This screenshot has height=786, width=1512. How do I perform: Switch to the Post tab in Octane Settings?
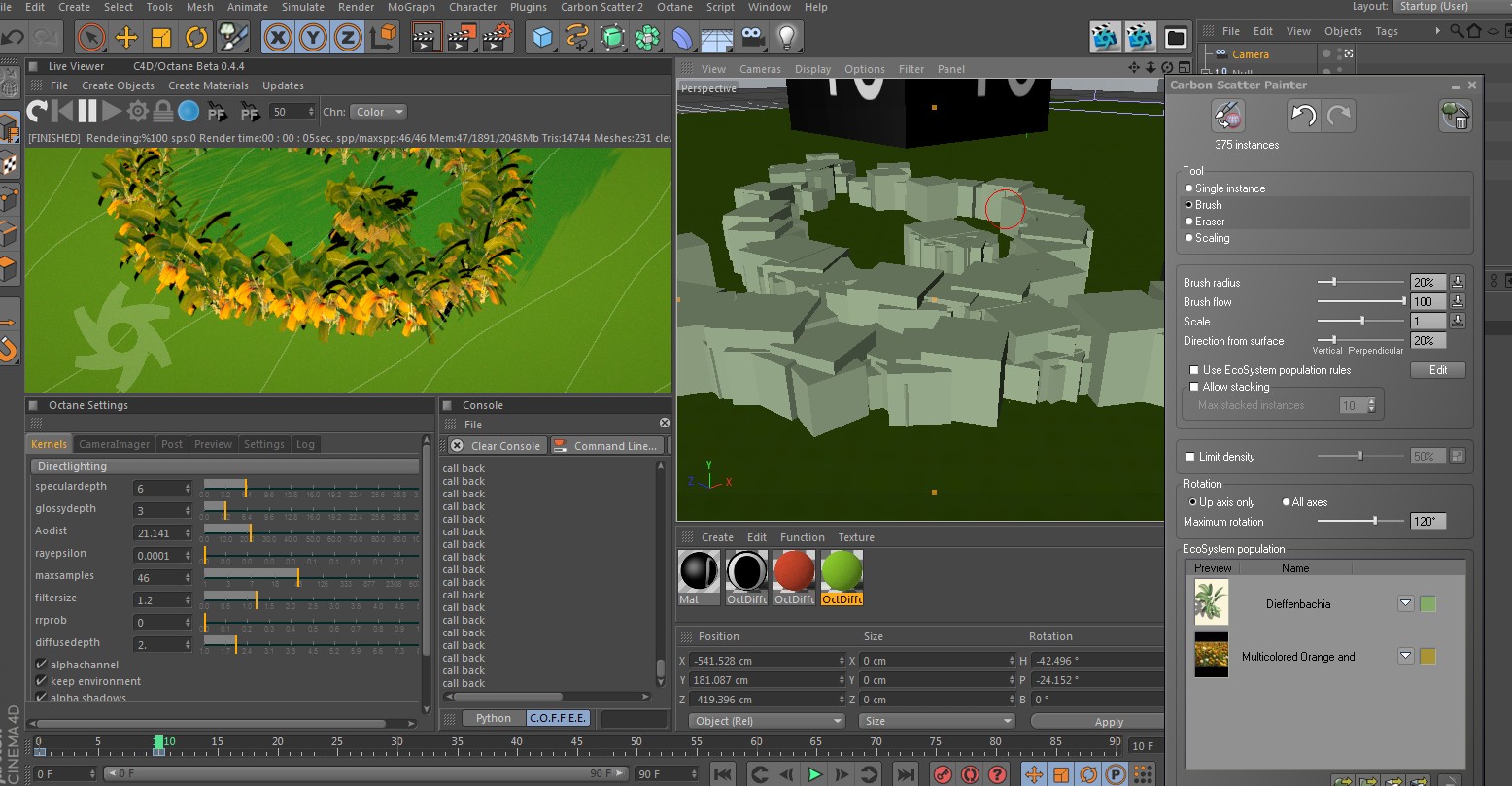(172, 444)
